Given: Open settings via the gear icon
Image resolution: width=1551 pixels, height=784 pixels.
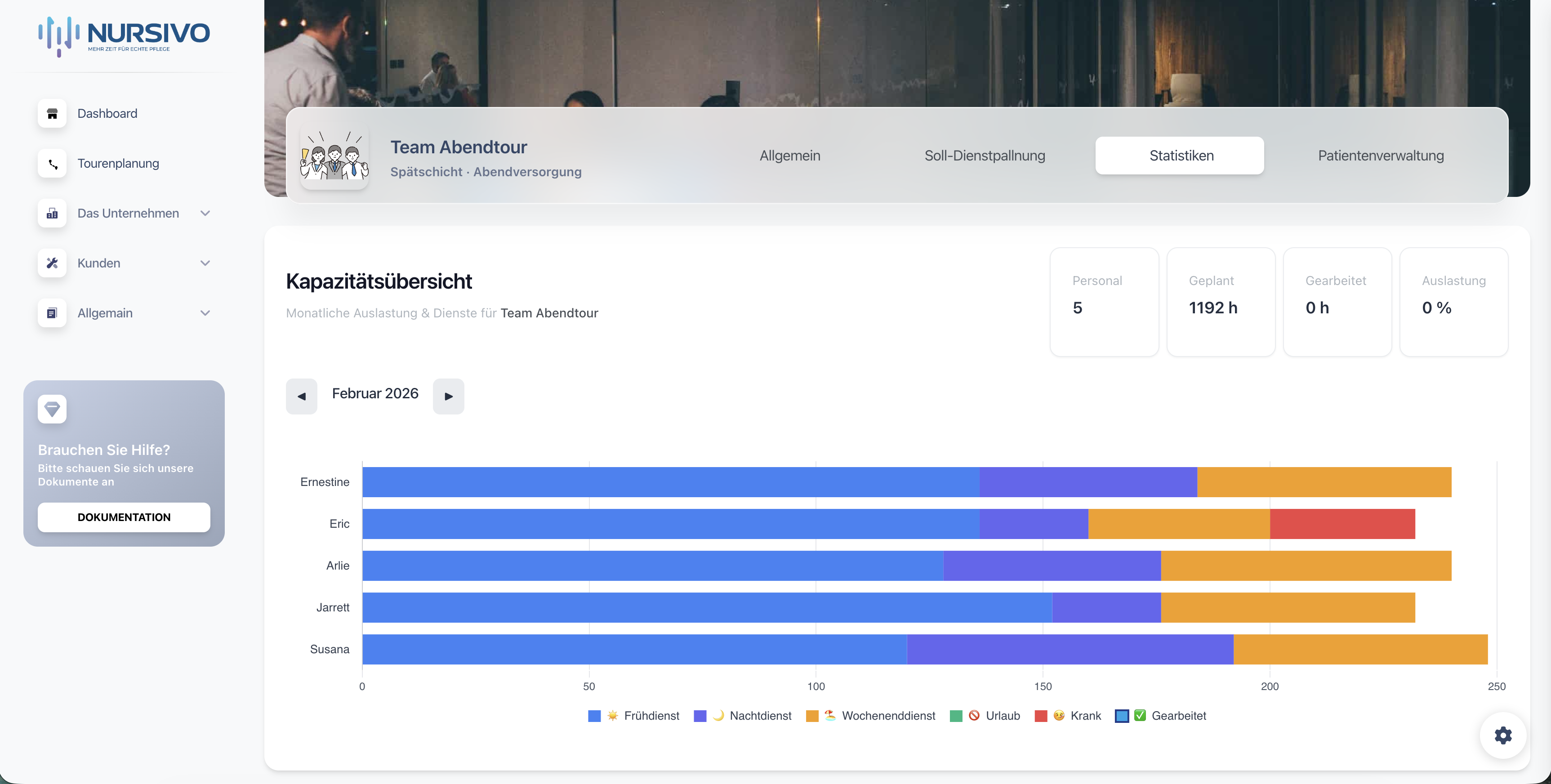Looking at the screenshot, I should tap(1503, 735).
